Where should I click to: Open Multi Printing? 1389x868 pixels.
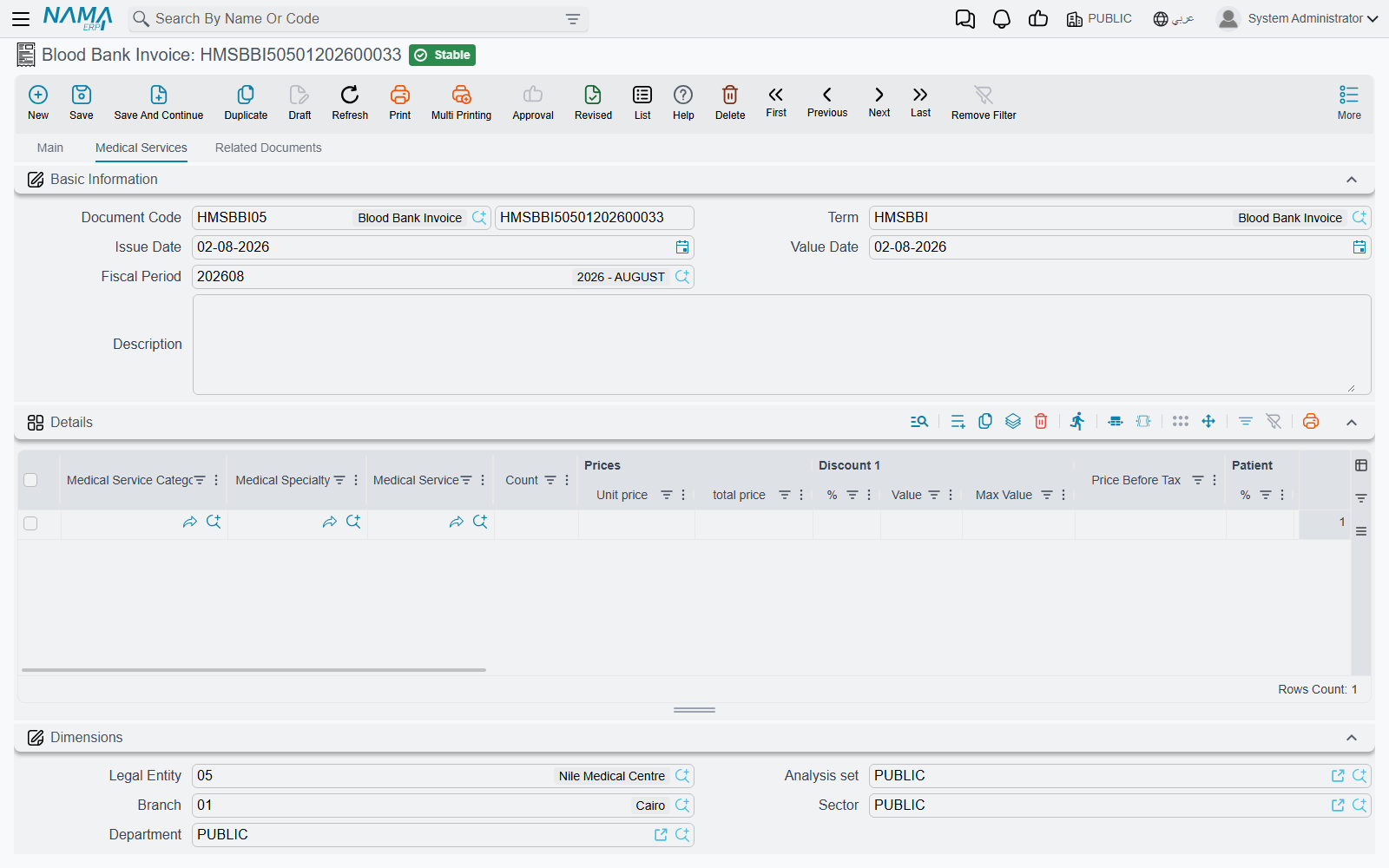coord(461,102)
